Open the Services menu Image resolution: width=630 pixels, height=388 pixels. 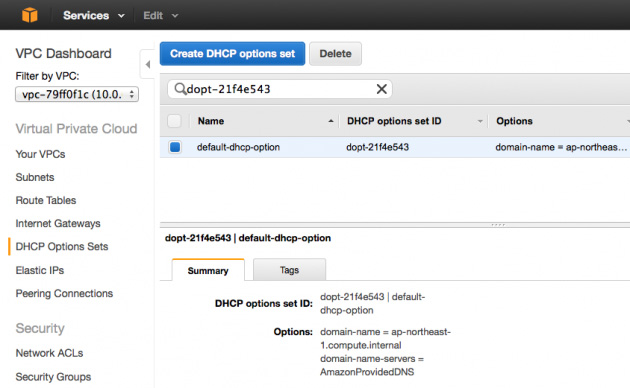click(94, 15)
